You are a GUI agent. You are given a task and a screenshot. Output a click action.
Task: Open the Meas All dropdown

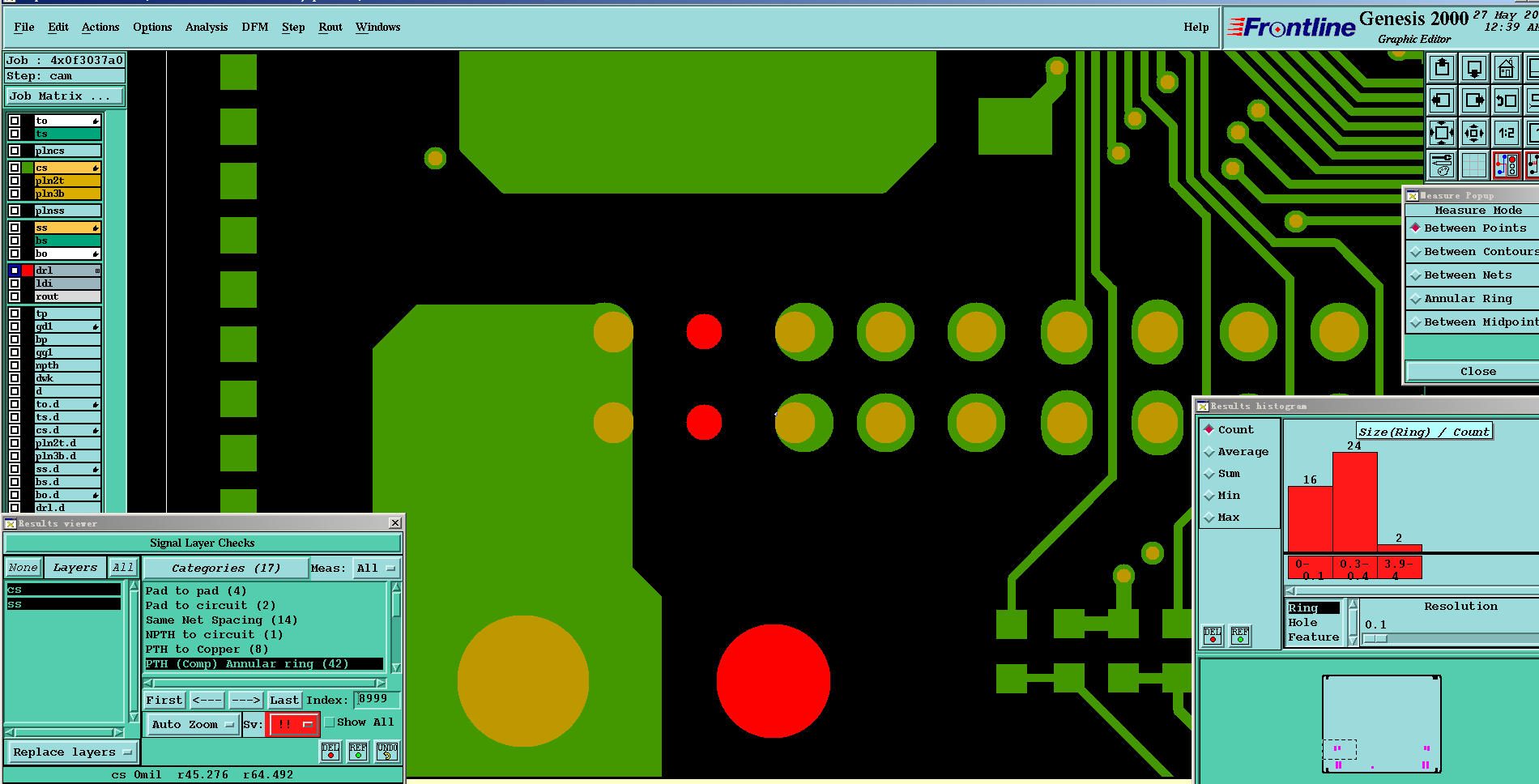[x=377, y=569]
